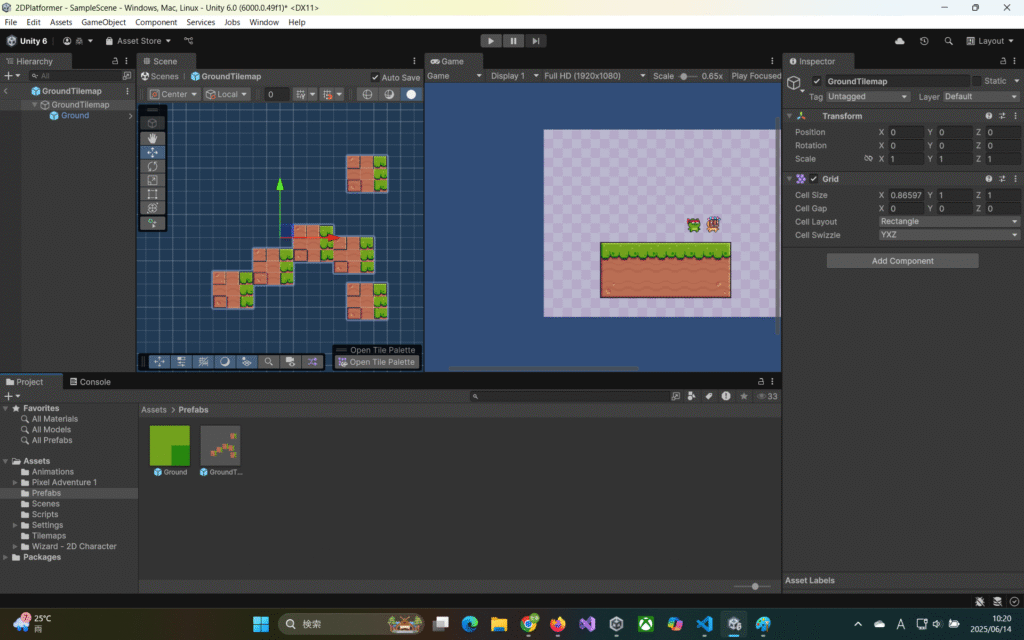Open the GameObject menu
This screenshot has width=1024, height=640.
coord(103,22)
